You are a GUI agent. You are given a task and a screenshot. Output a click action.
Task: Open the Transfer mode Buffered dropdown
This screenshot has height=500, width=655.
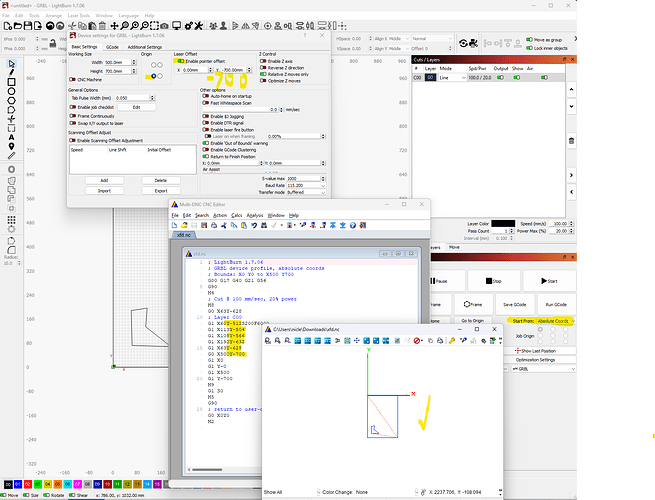click(x=306, y=192)
